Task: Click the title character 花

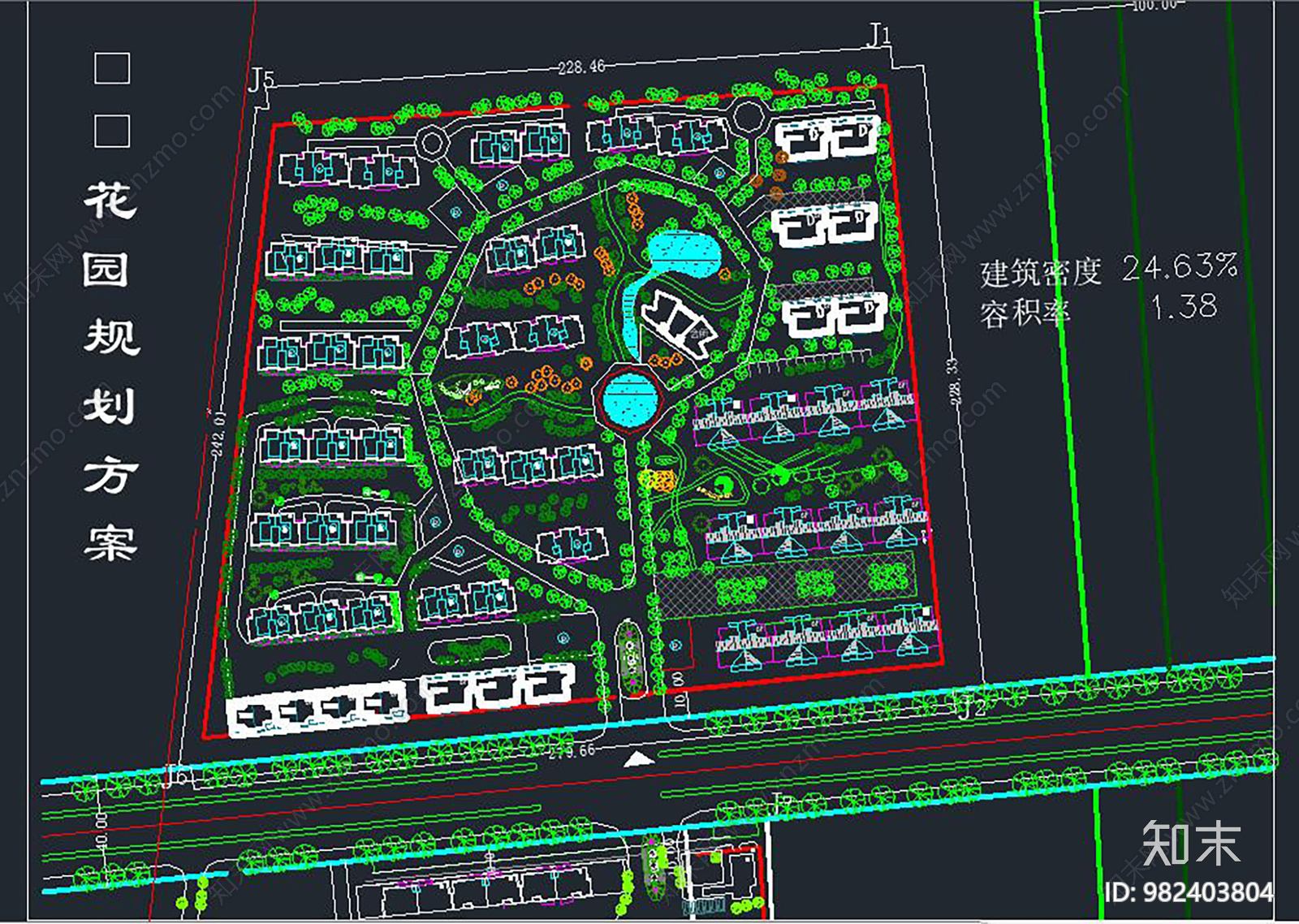Action: (110, 200)
